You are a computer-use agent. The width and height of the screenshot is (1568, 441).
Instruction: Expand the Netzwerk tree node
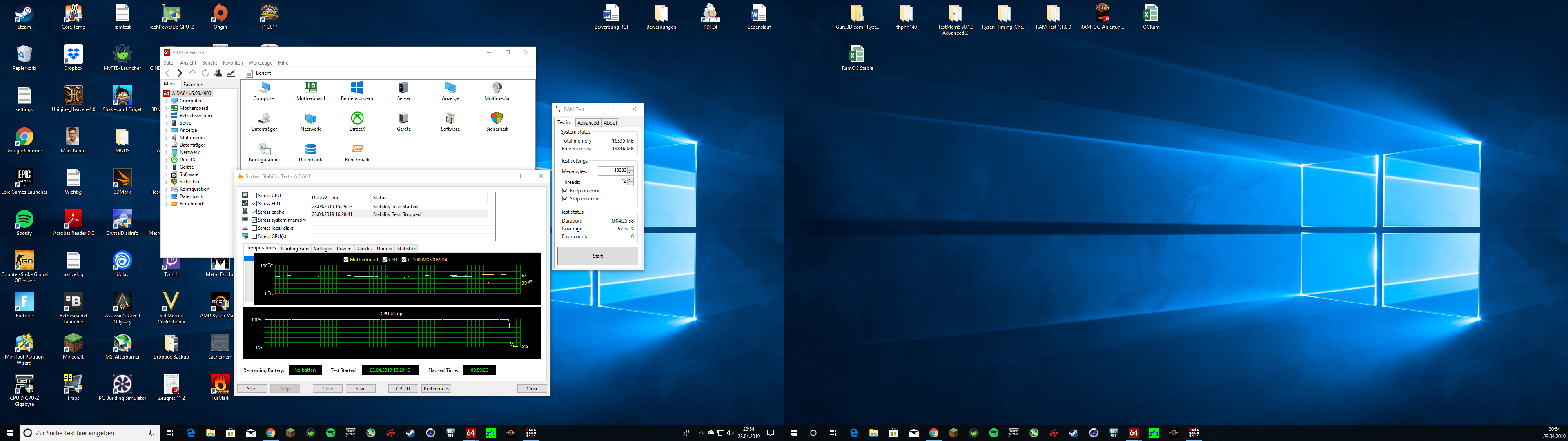(x=167, y=152)
